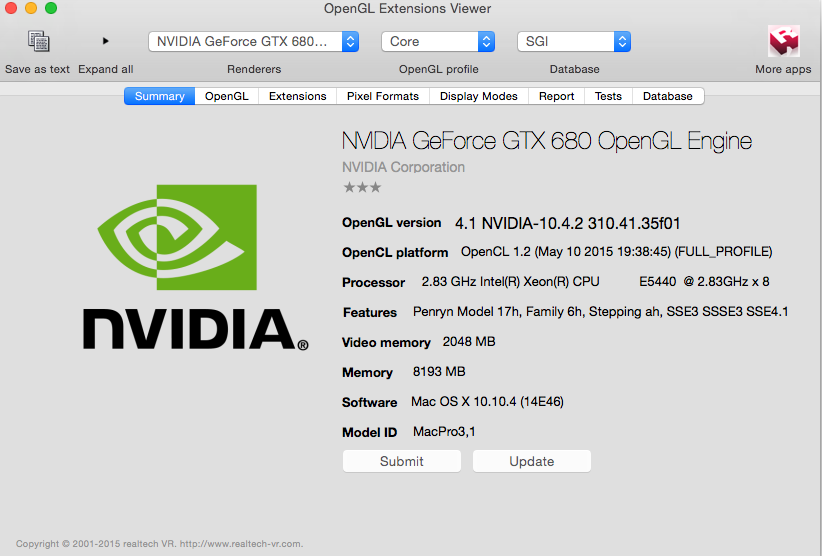Open the OpenGL profile Core dropdown
Viewport: 822px width, 556px height.
(x=438, y=41)
